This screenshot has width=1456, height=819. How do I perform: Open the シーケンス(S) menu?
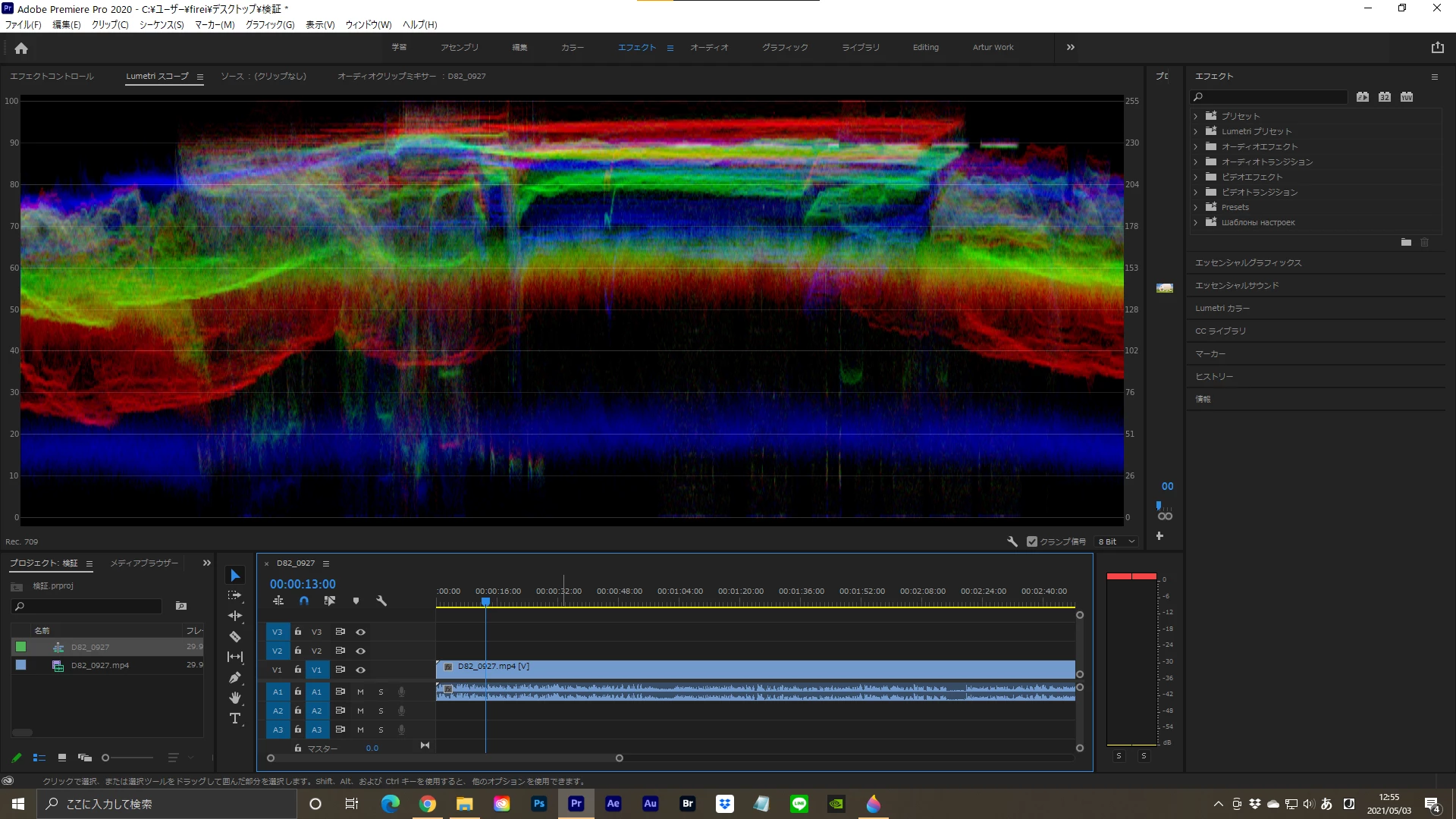coord(162,24)
